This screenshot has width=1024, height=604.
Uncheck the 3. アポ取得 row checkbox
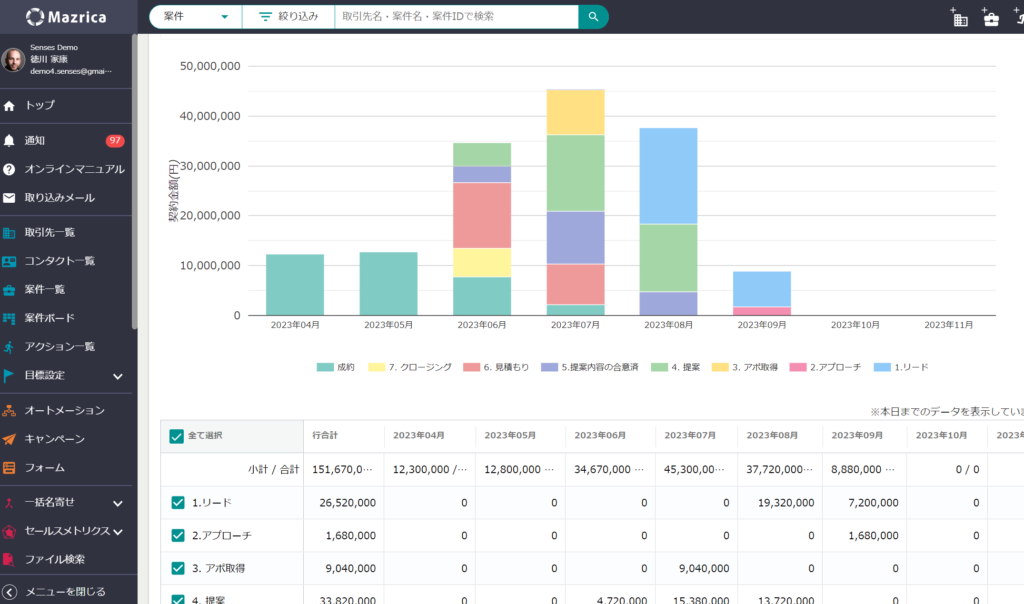click(x=178, y=568)
